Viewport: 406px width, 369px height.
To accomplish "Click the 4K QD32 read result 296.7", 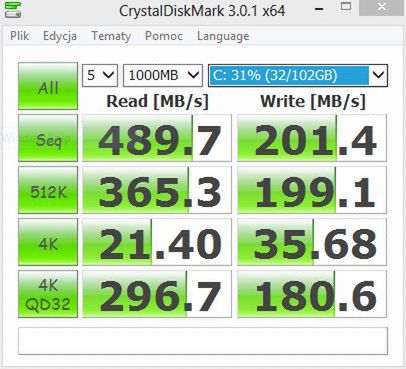I will click(x=157, y=294).
